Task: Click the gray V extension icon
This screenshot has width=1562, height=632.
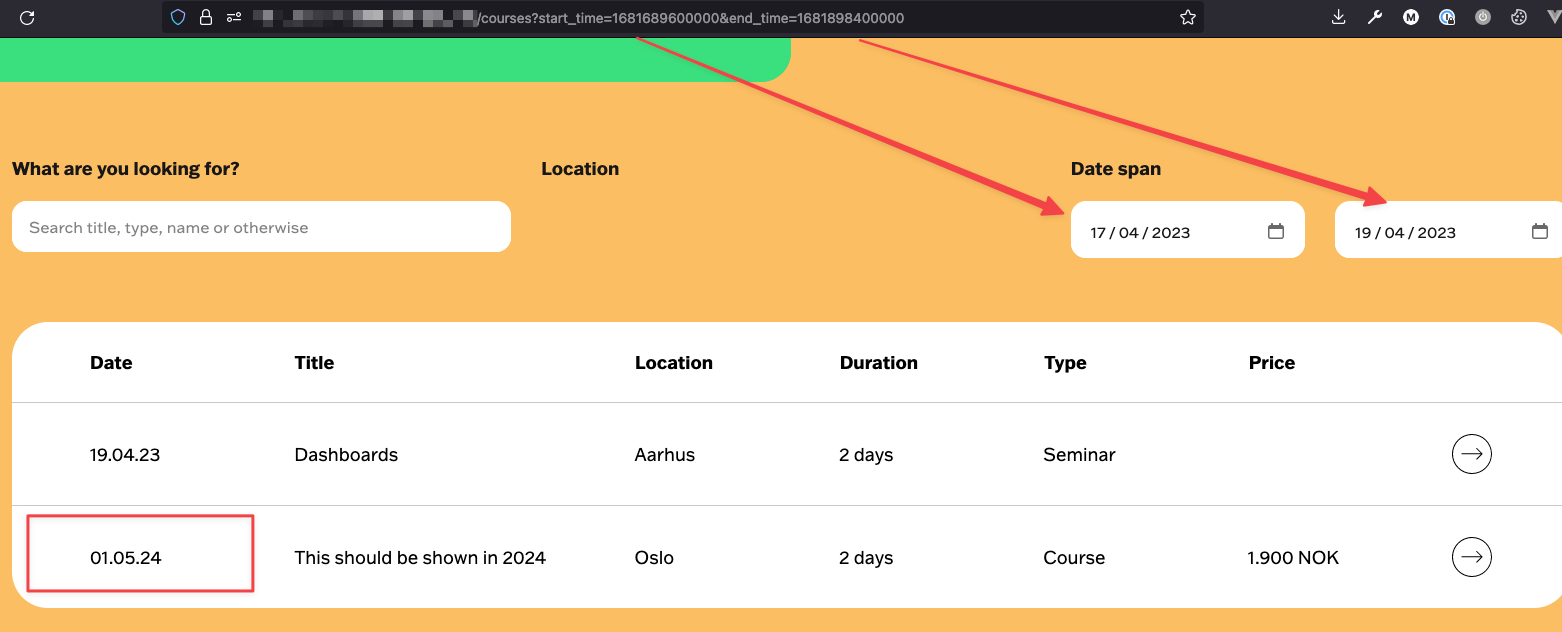Action: [x=1555, y=17]
